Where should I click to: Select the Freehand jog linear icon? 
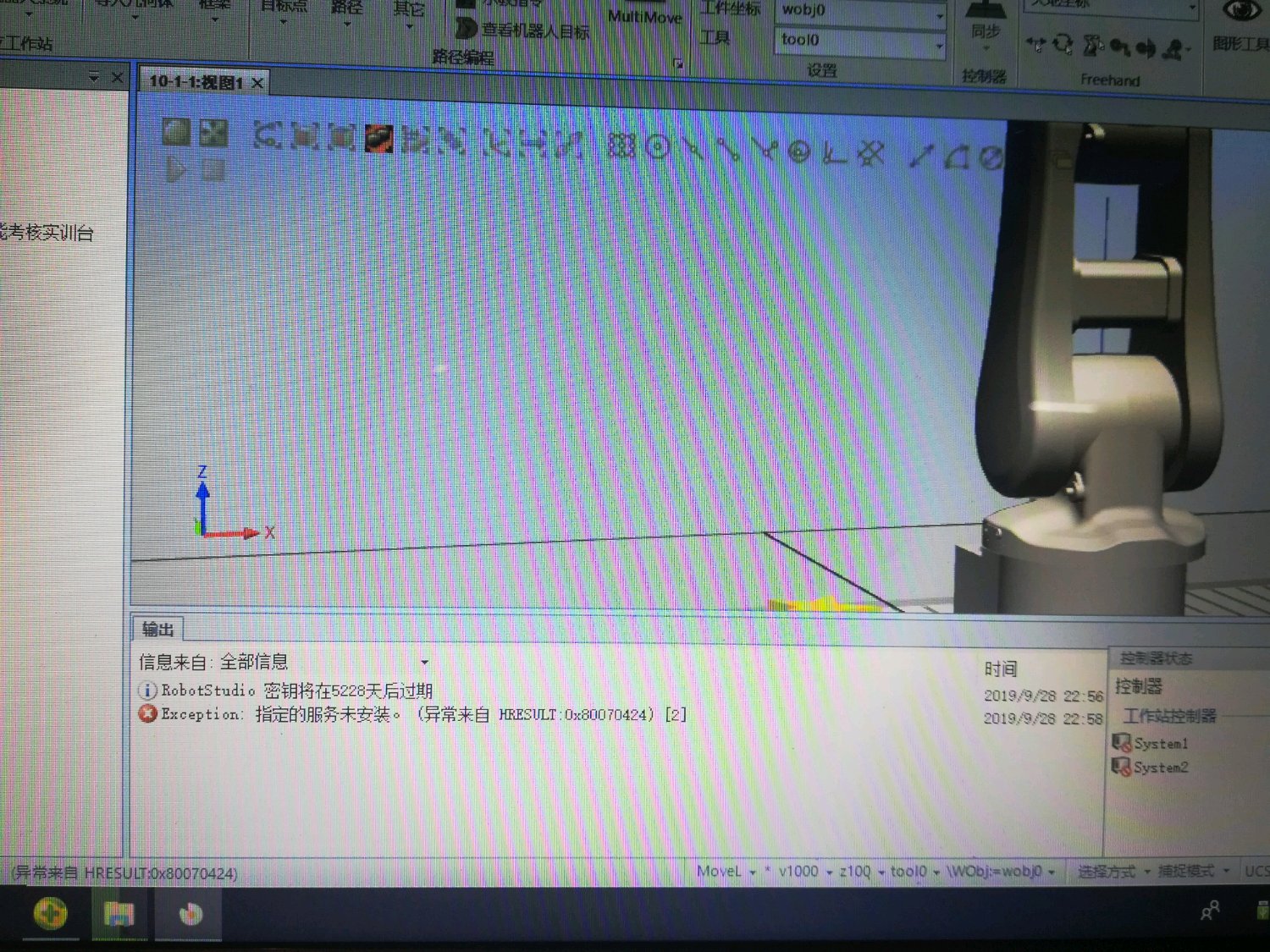tap(1120, 47)
